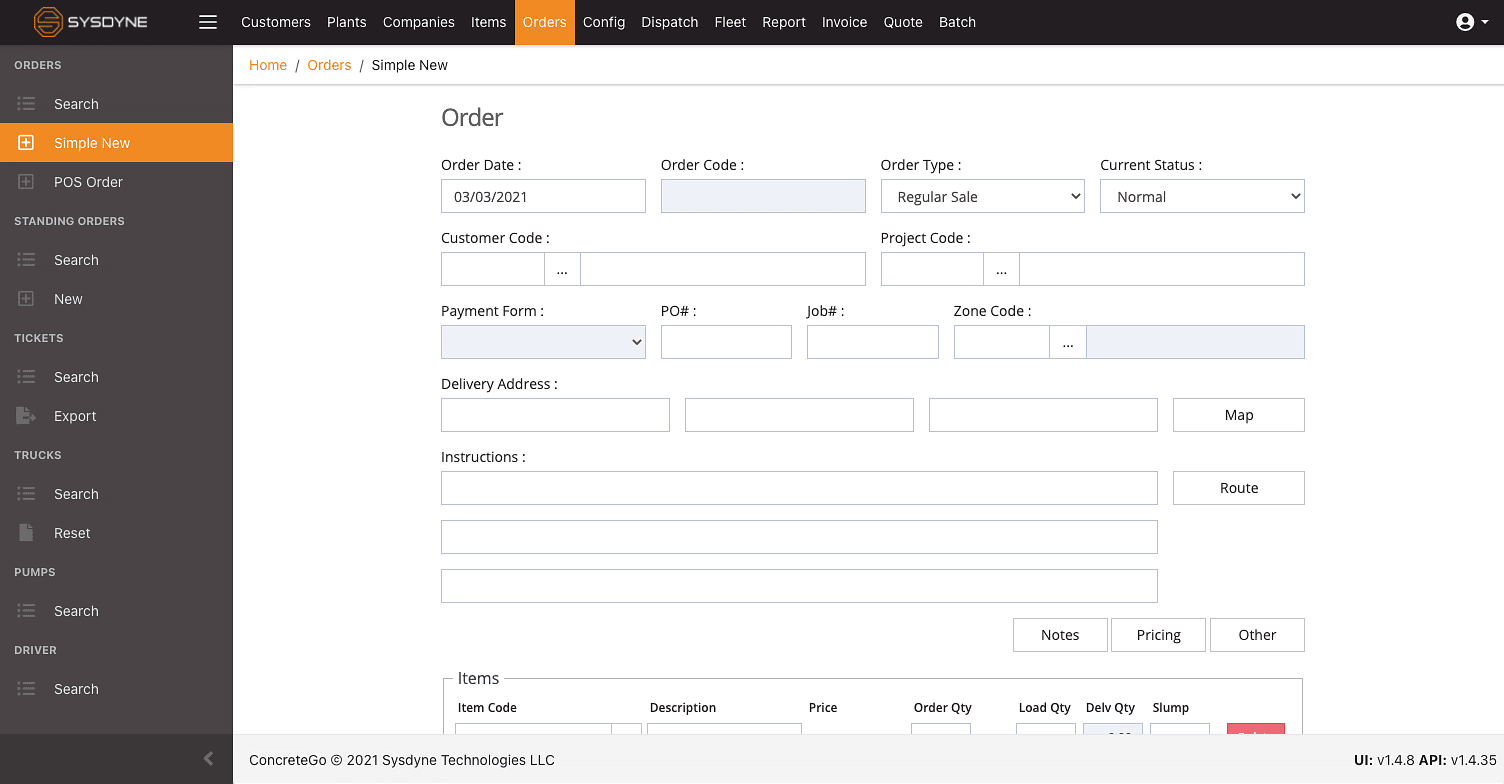Open Pumps Search in the sidebar
The image size is (1504, 784).
tap(76, 611)
